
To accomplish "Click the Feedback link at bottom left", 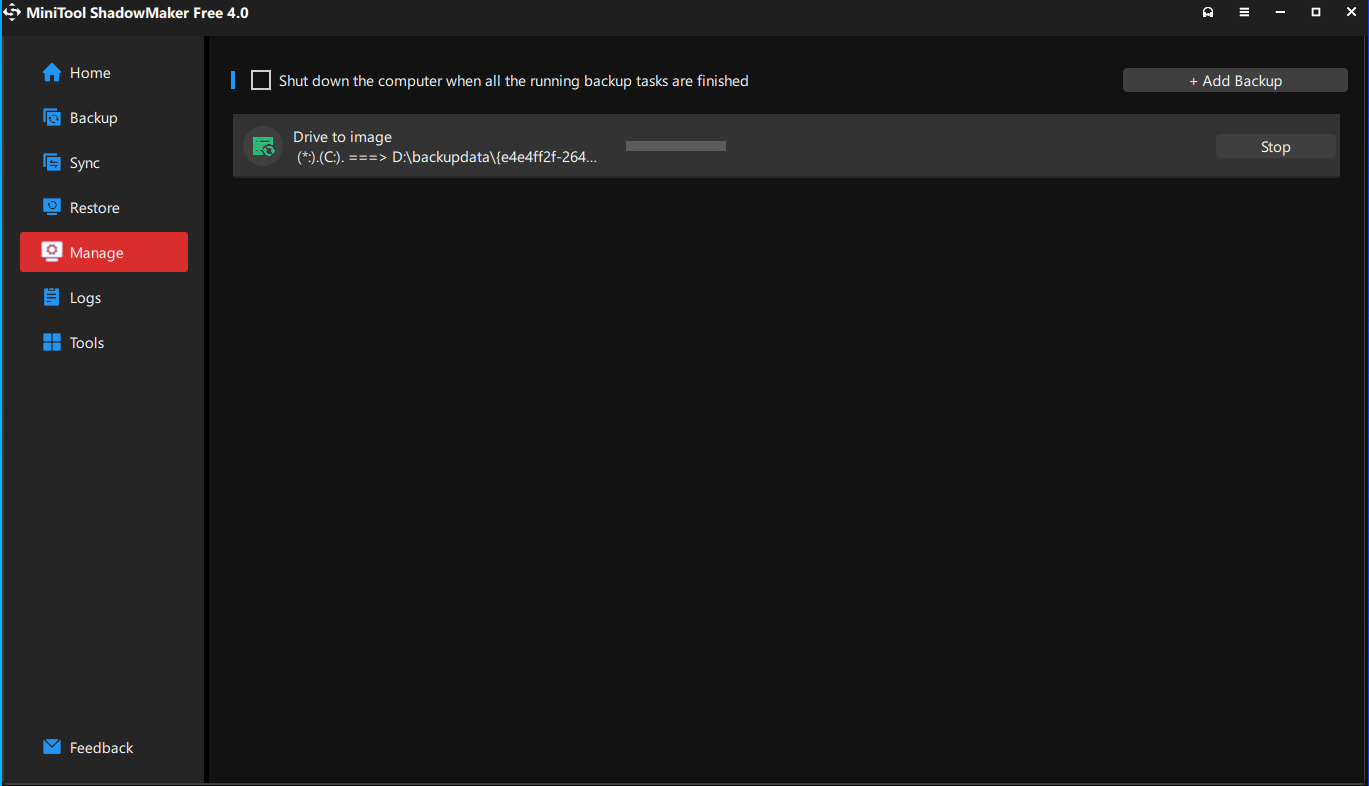I will (x=100, y=748).
